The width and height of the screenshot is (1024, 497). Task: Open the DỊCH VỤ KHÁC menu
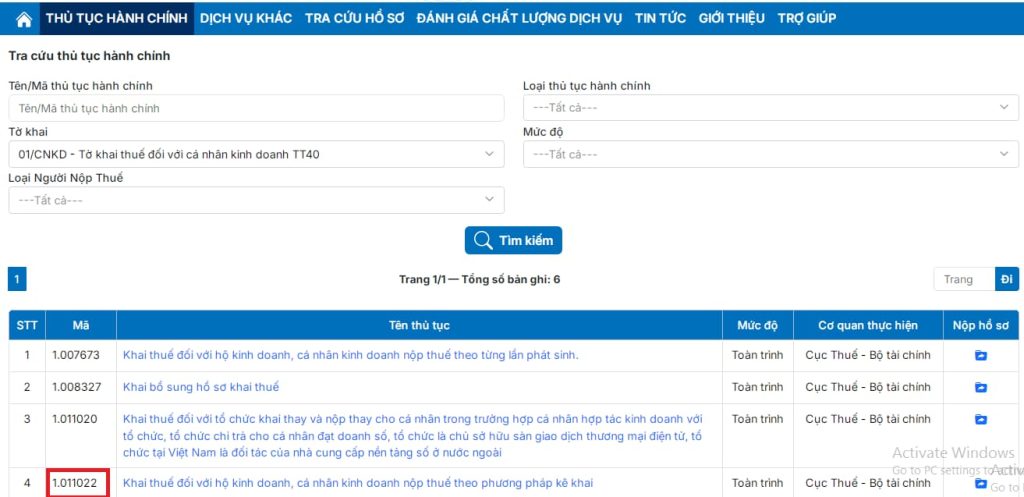246,18
